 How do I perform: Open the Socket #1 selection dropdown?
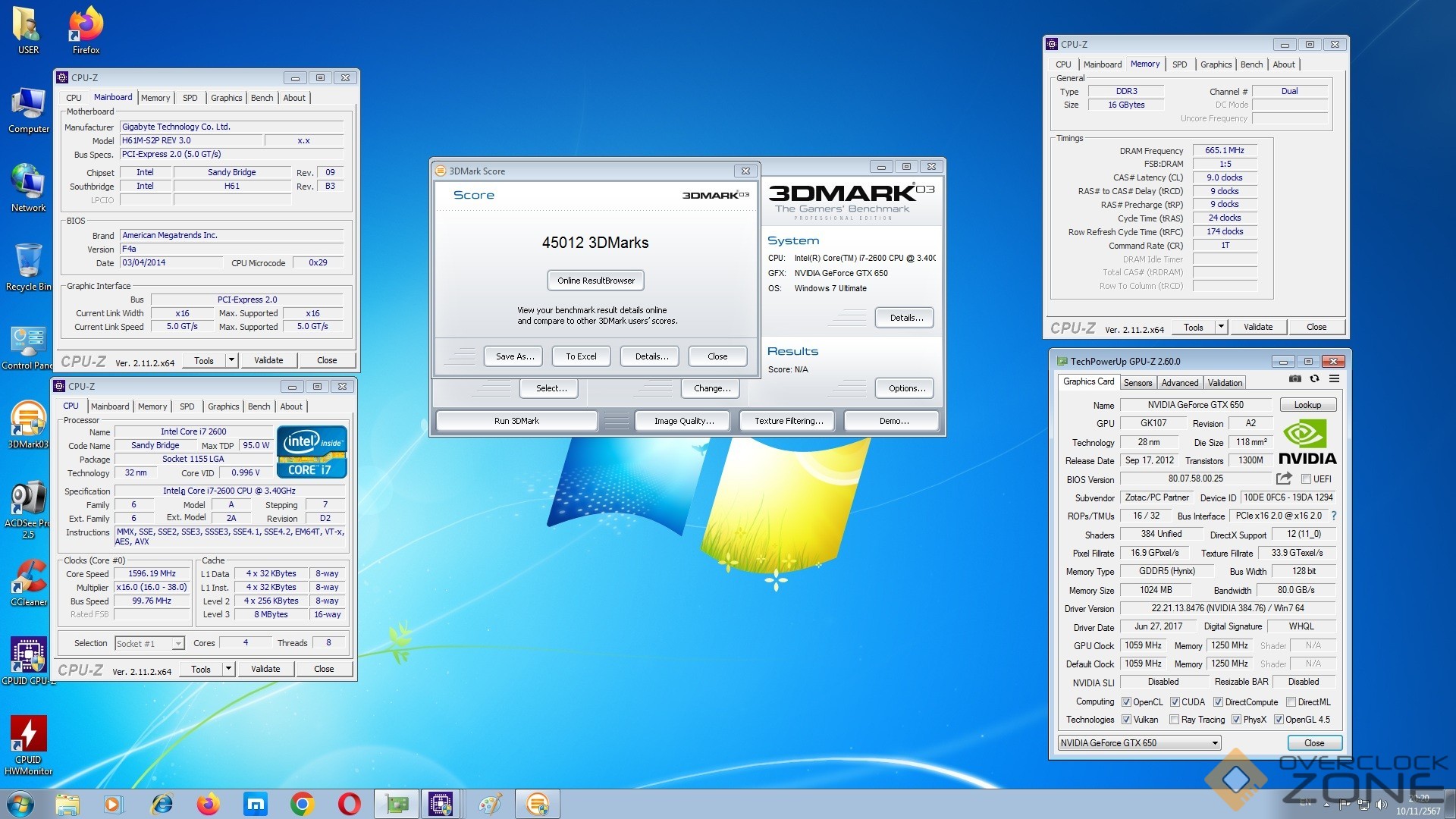177,644
